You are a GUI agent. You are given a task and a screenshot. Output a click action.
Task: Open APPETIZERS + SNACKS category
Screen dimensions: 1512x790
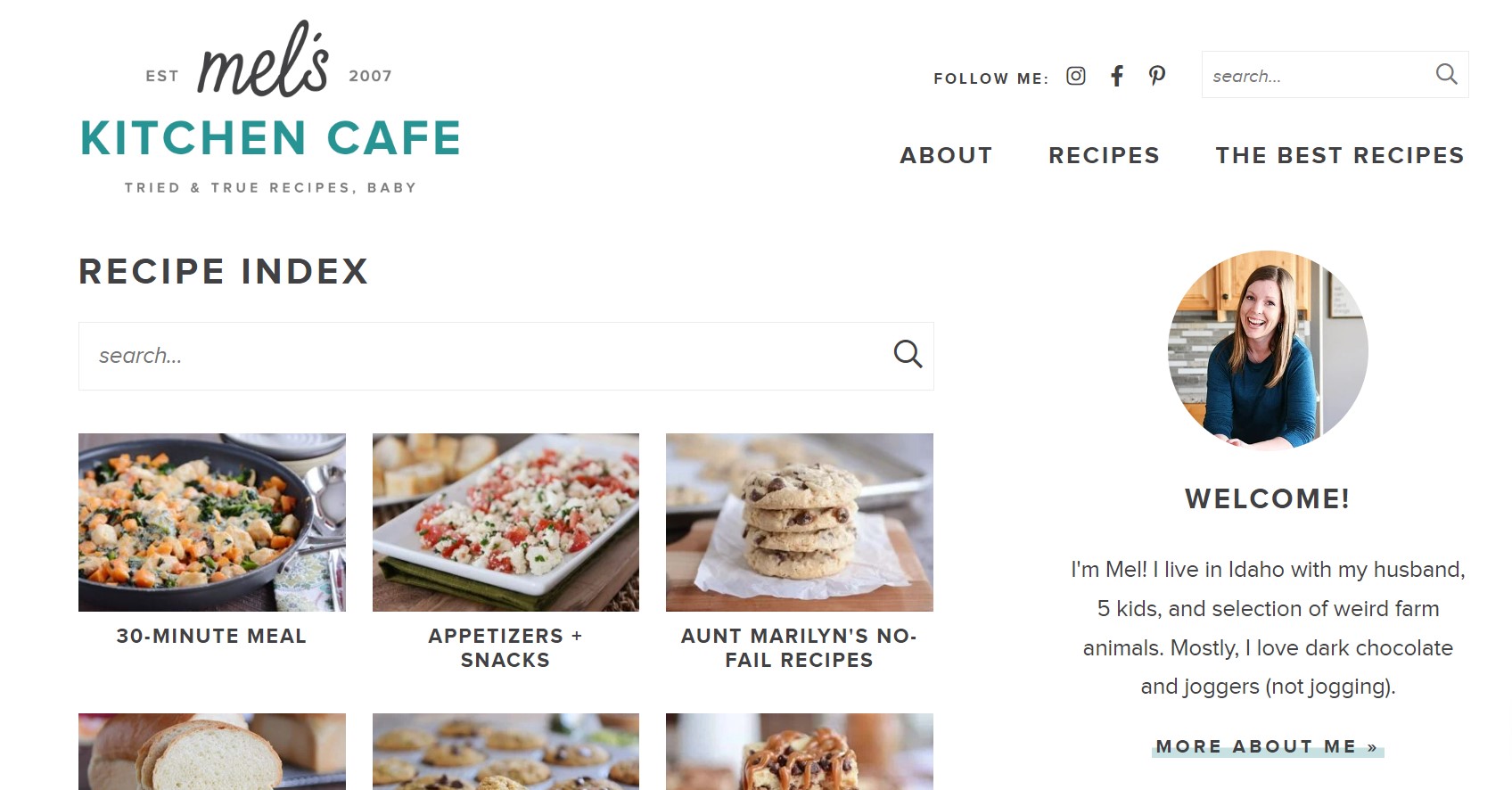pos(505,648)
